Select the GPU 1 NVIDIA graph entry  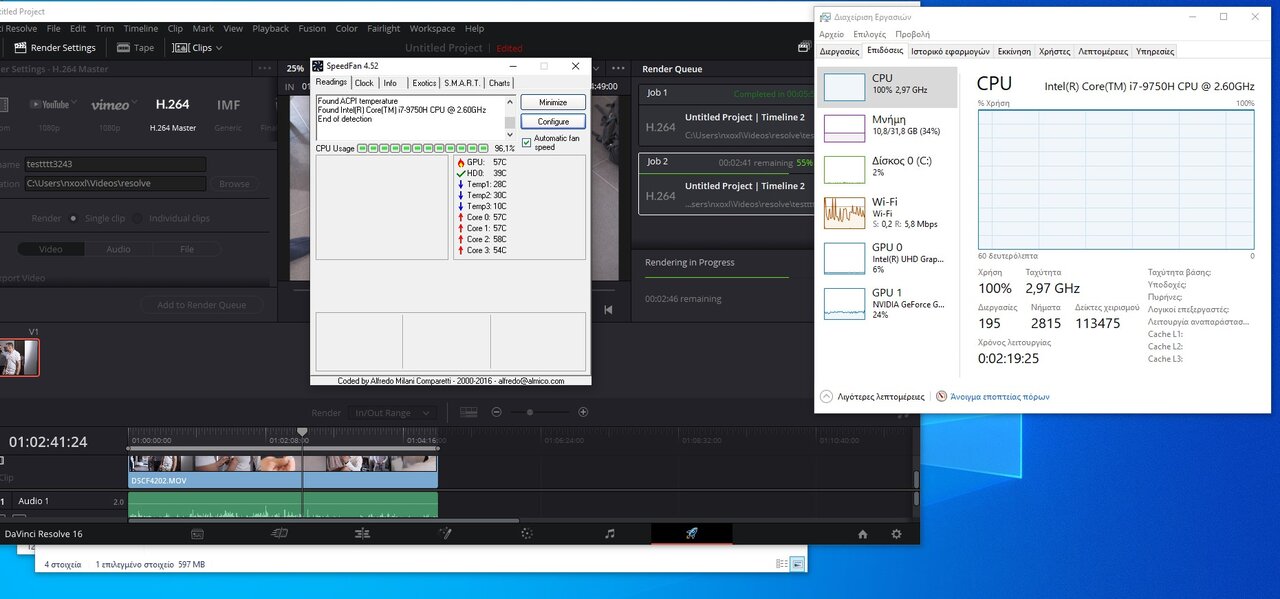[x=887, y=302]
